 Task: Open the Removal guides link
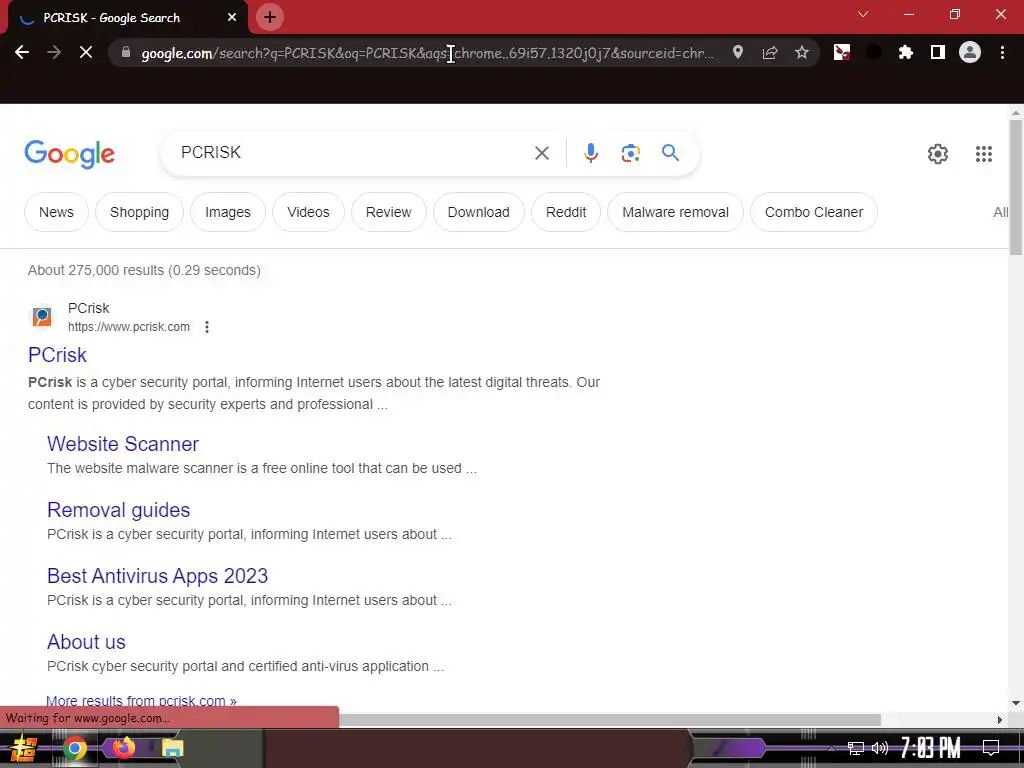(x=118, y=510)
